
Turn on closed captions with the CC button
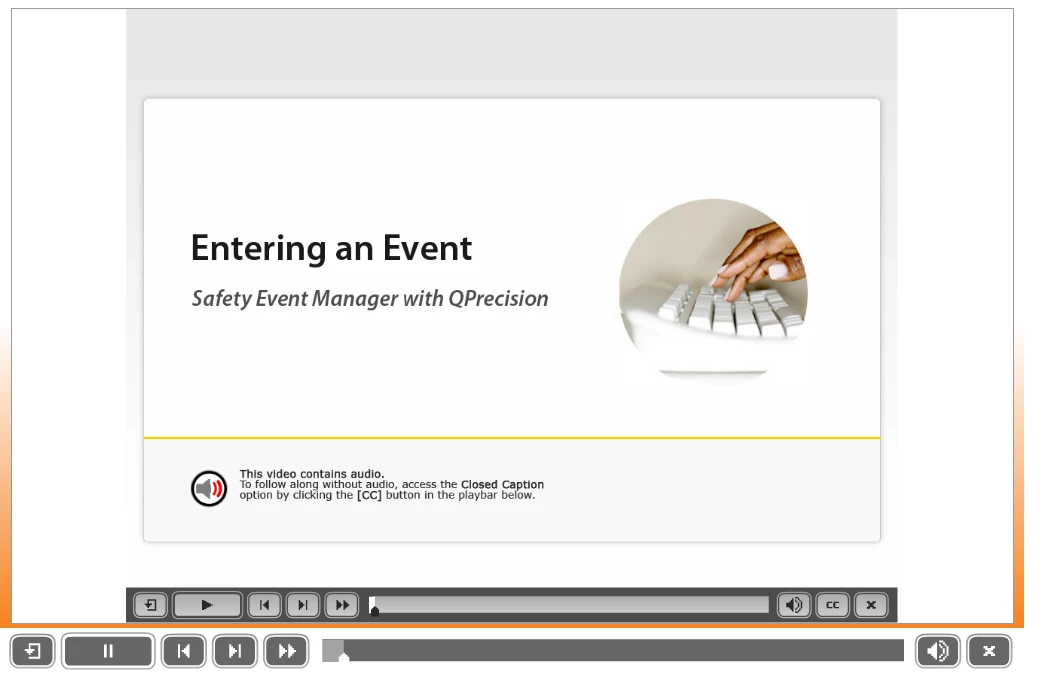click(x=832, y=605)
